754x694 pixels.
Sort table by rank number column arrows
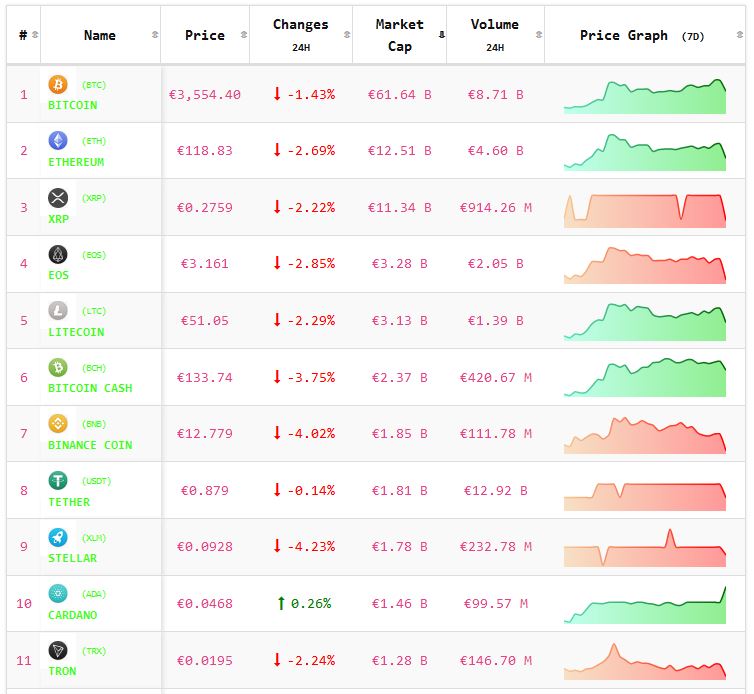pyautogui.click(x=35, y=35)
